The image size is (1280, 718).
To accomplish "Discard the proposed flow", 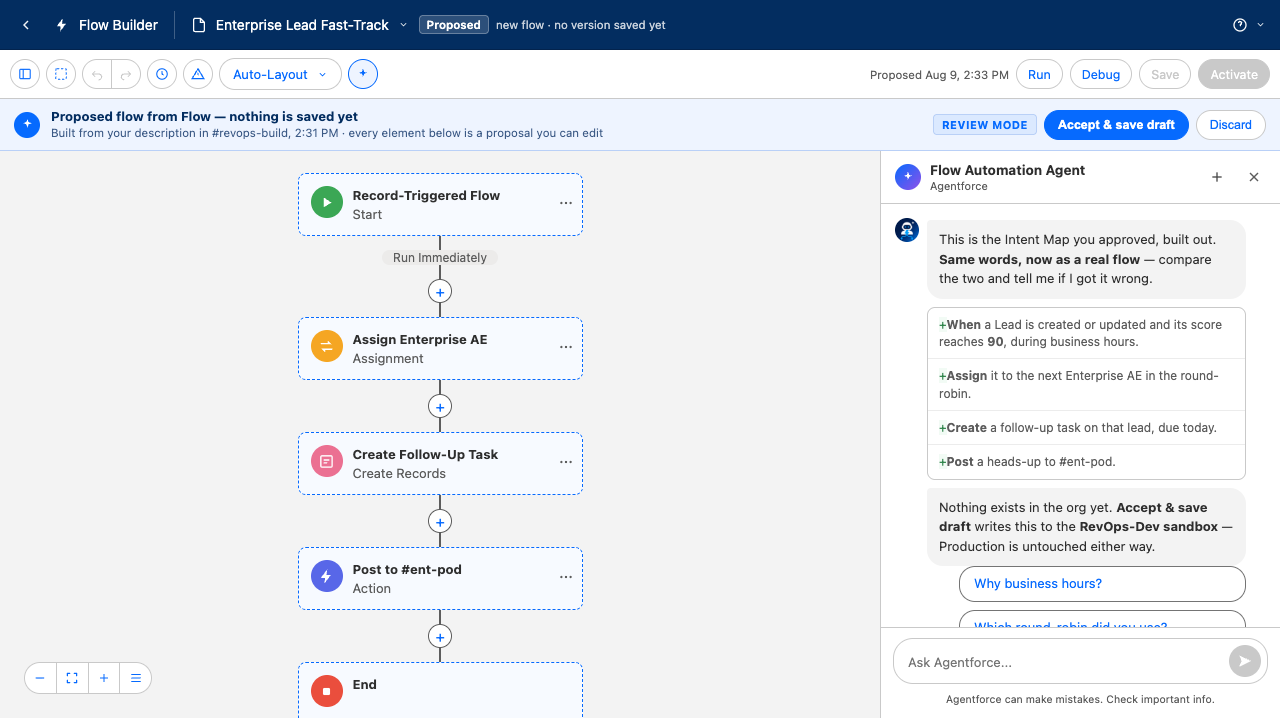I will tap(1230, 125).
